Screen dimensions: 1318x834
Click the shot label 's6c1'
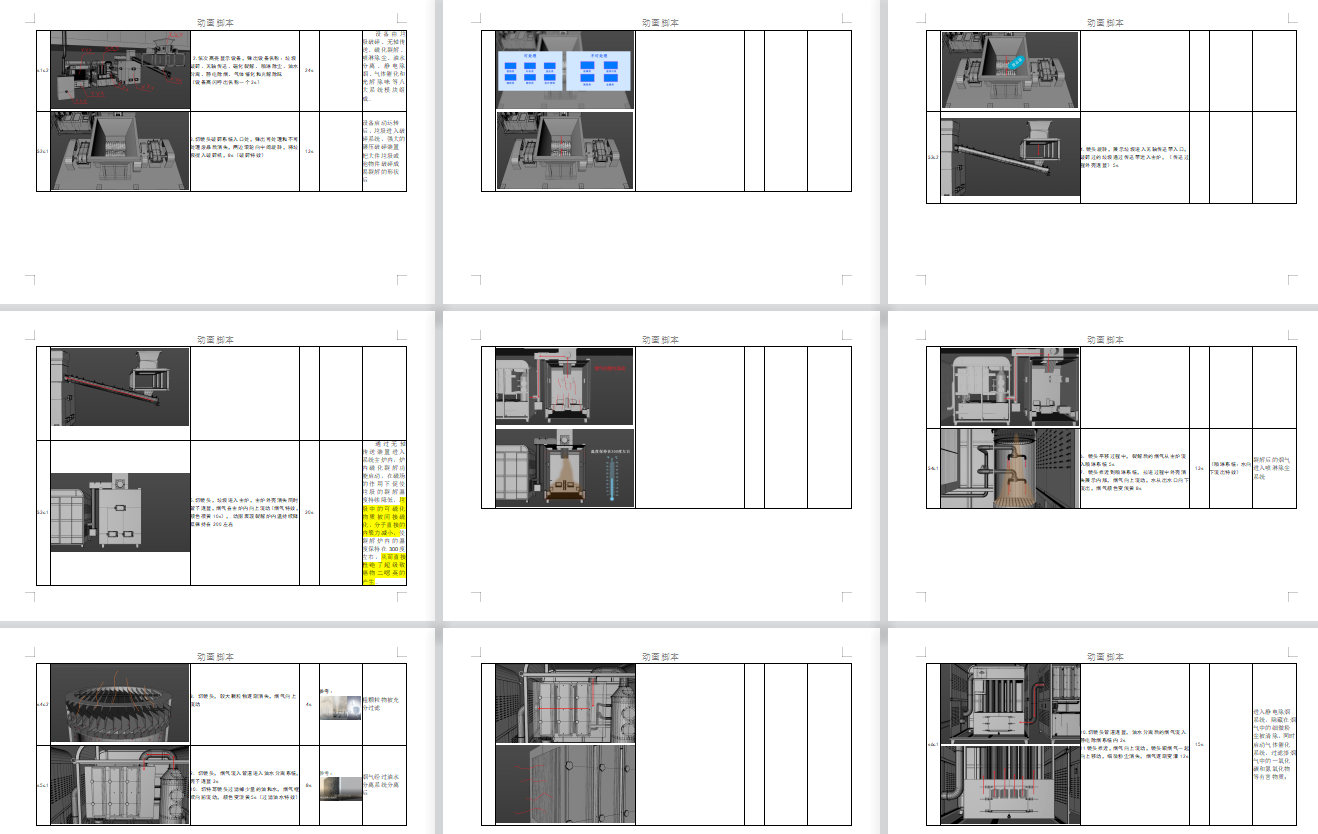[933, 745]
